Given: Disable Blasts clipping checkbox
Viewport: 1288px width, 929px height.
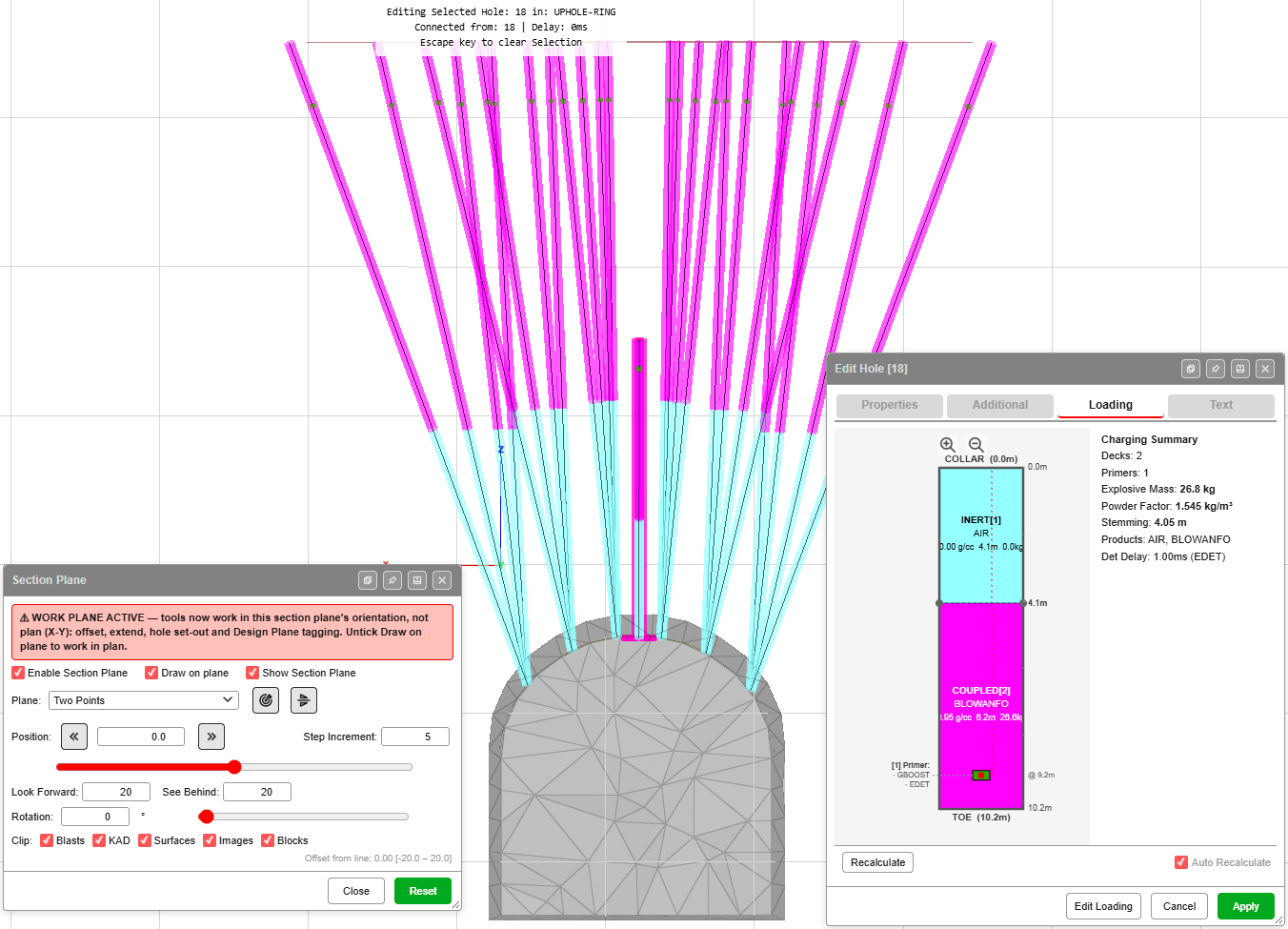Looking at the screenshot, I should [48, 840].
